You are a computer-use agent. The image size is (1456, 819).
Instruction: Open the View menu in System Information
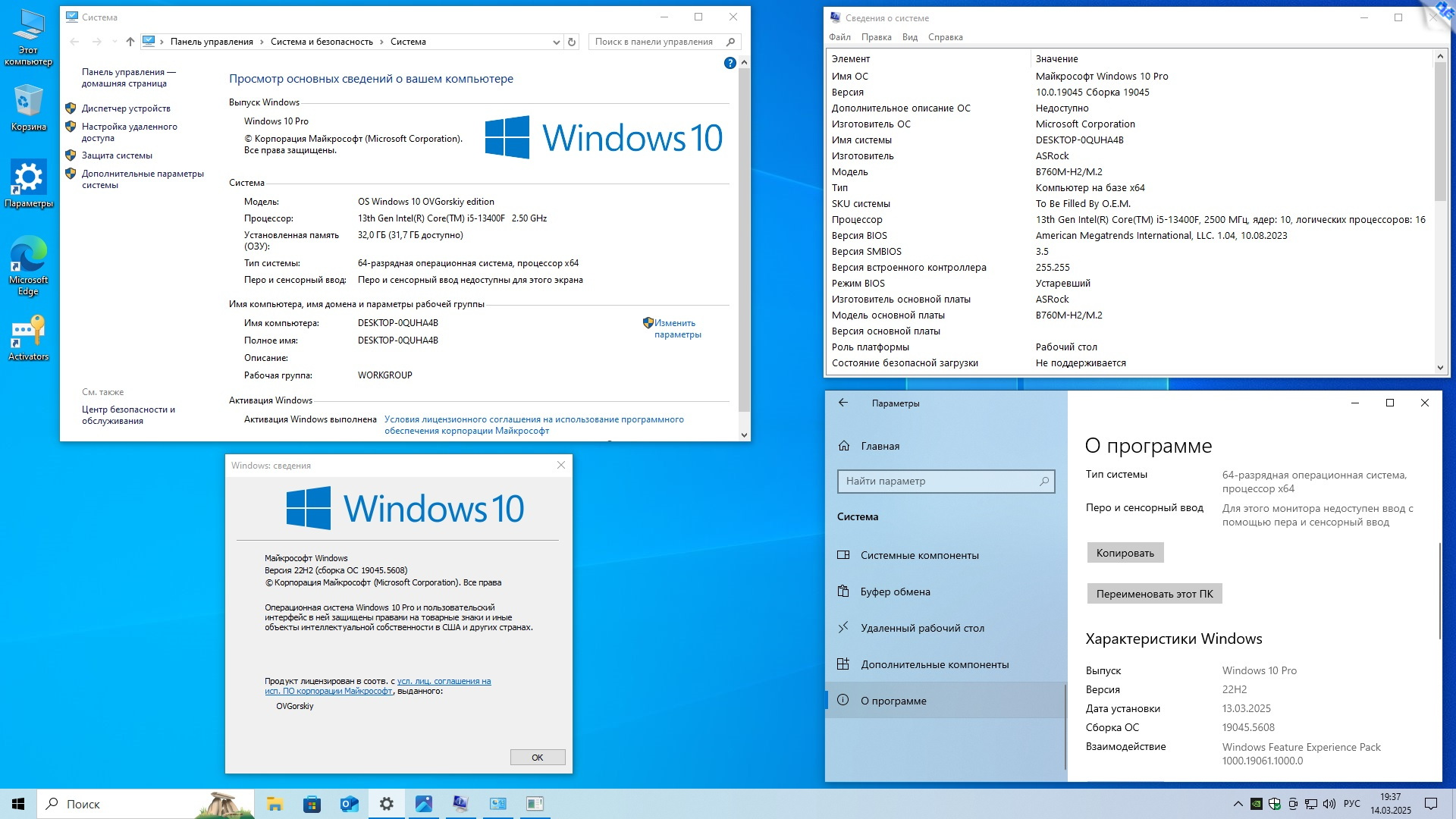click(x=910, y=37)
